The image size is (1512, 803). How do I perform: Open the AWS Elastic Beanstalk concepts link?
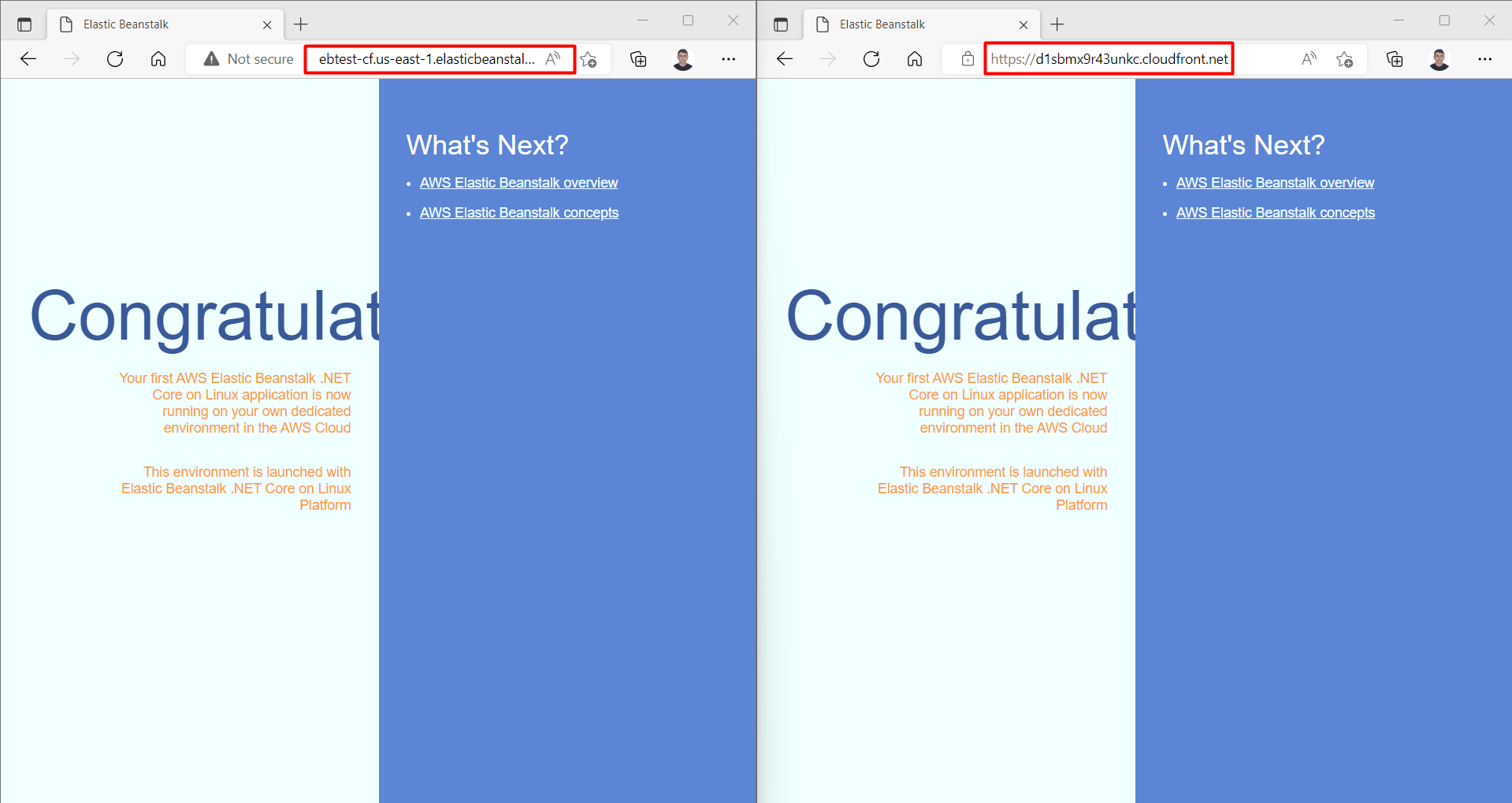click(x=519, y=212)
